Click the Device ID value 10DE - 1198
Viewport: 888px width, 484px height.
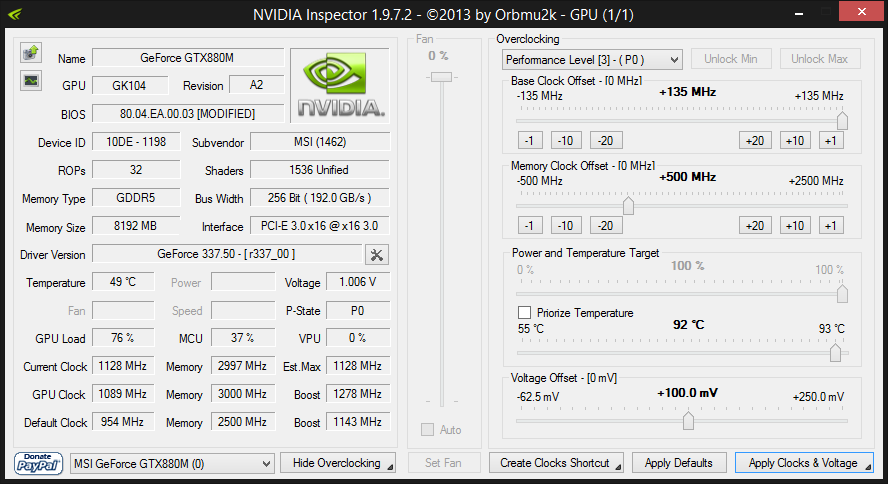[x=136, y=142]
